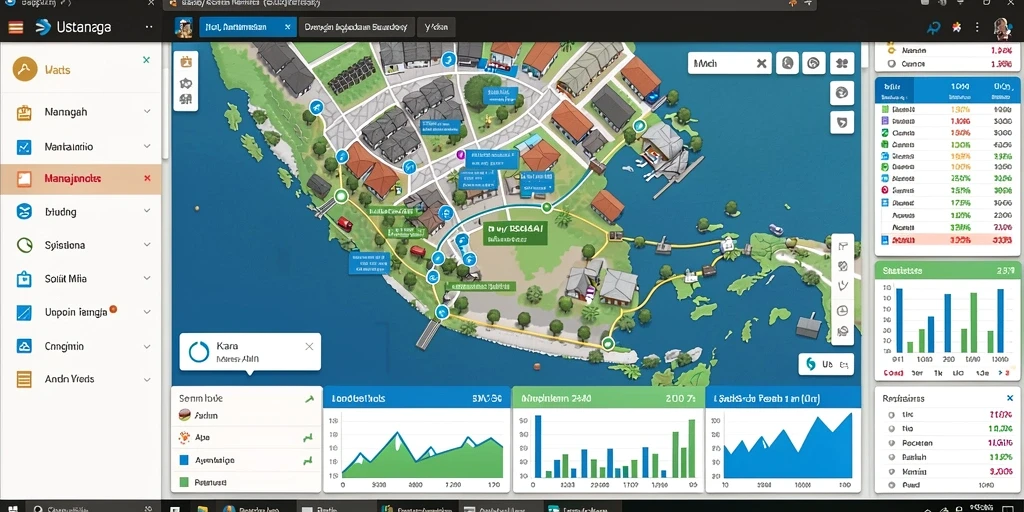Expand the Manngah sidebar section chevron
This screenshot has height=512, width=1024.
pyautogui.click(x=147, y=112)
